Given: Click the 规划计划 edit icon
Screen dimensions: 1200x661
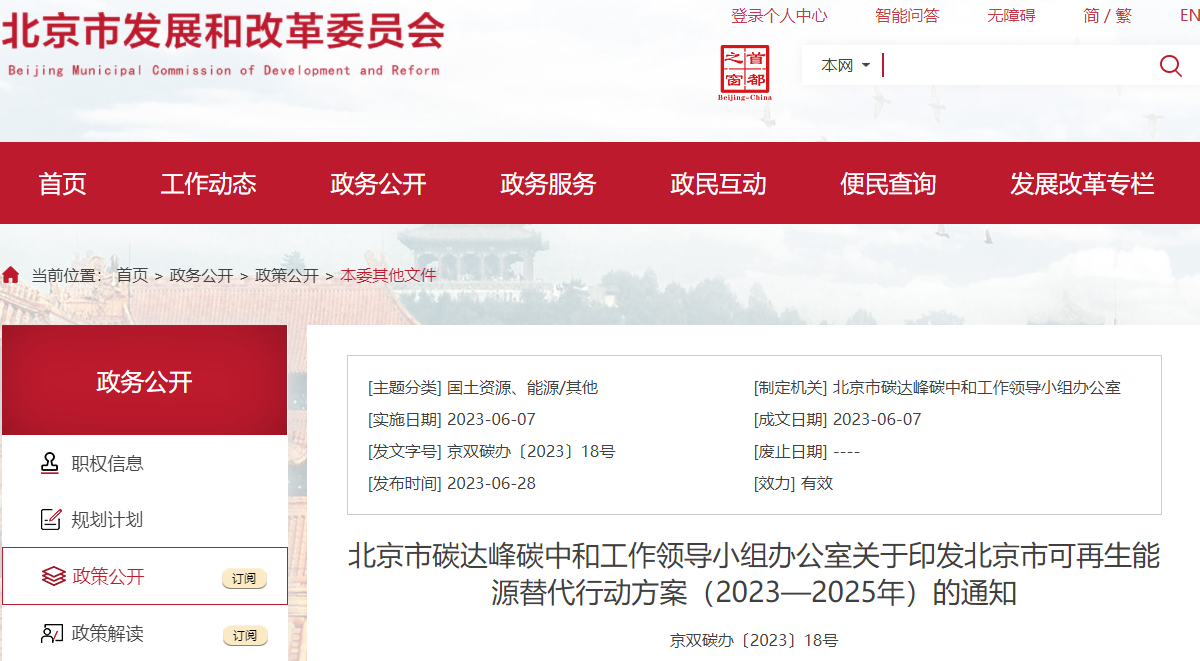Looking at the screenshot, I should pos(50,519).
